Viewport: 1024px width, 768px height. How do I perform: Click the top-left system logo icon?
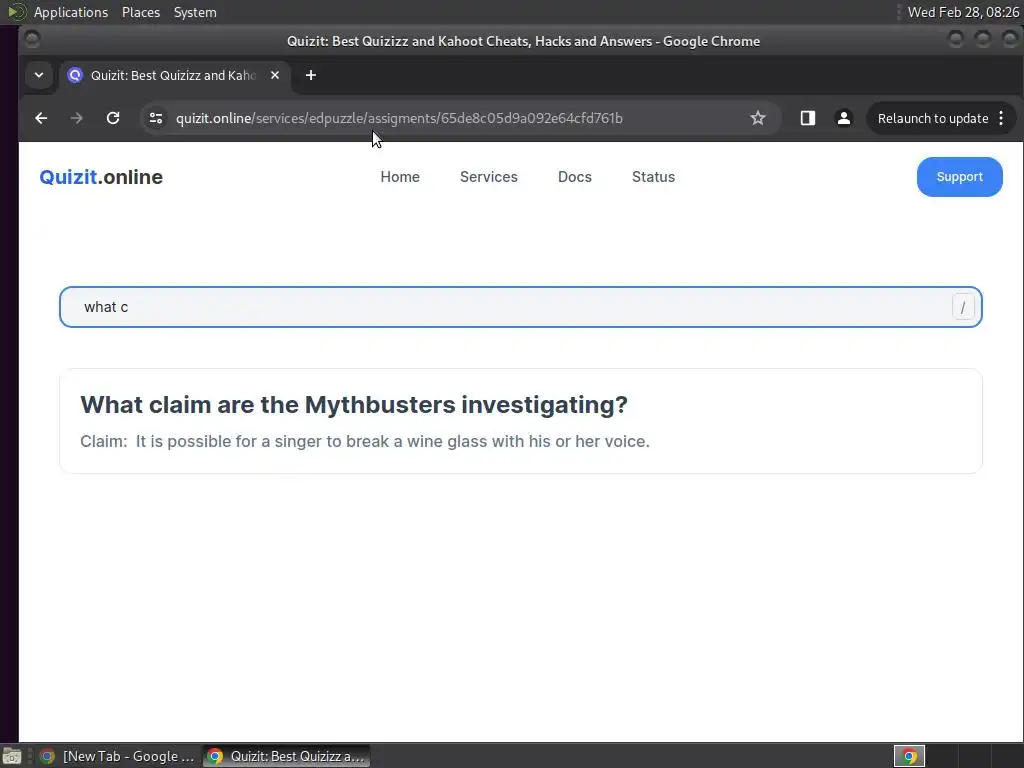coord(16,12)
